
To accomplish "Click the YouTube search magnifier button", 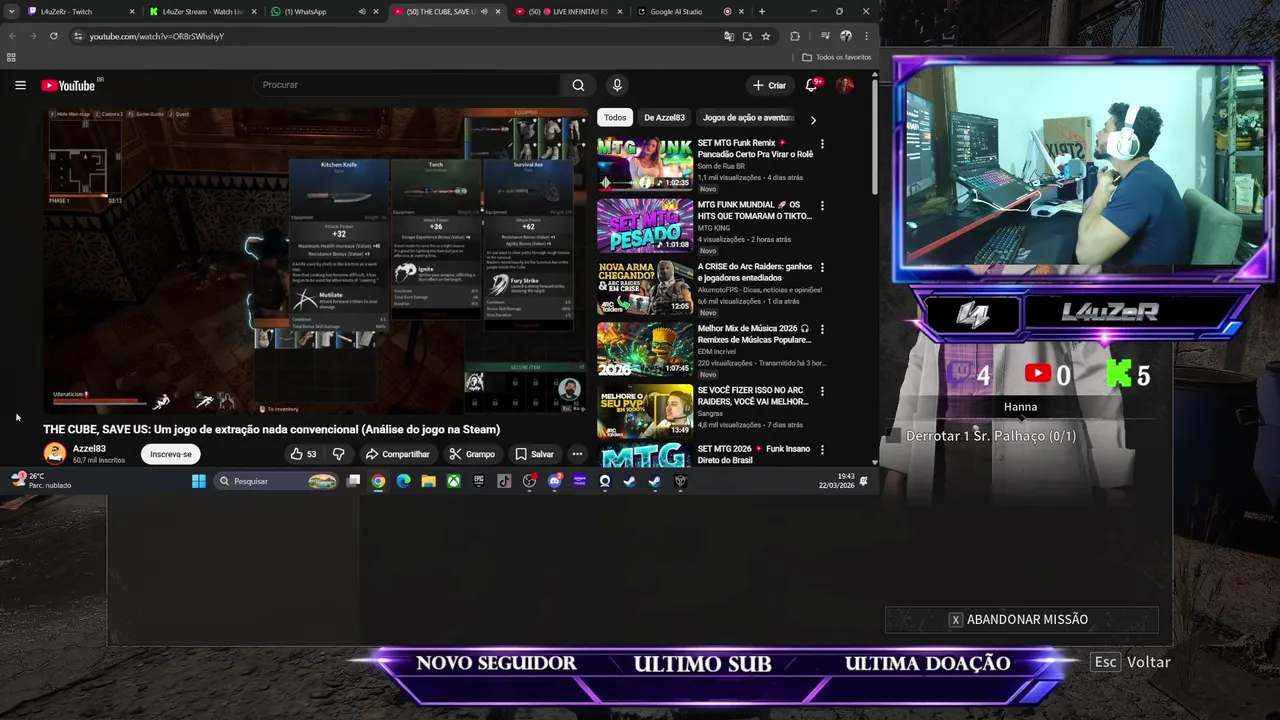I will (578, 85).
